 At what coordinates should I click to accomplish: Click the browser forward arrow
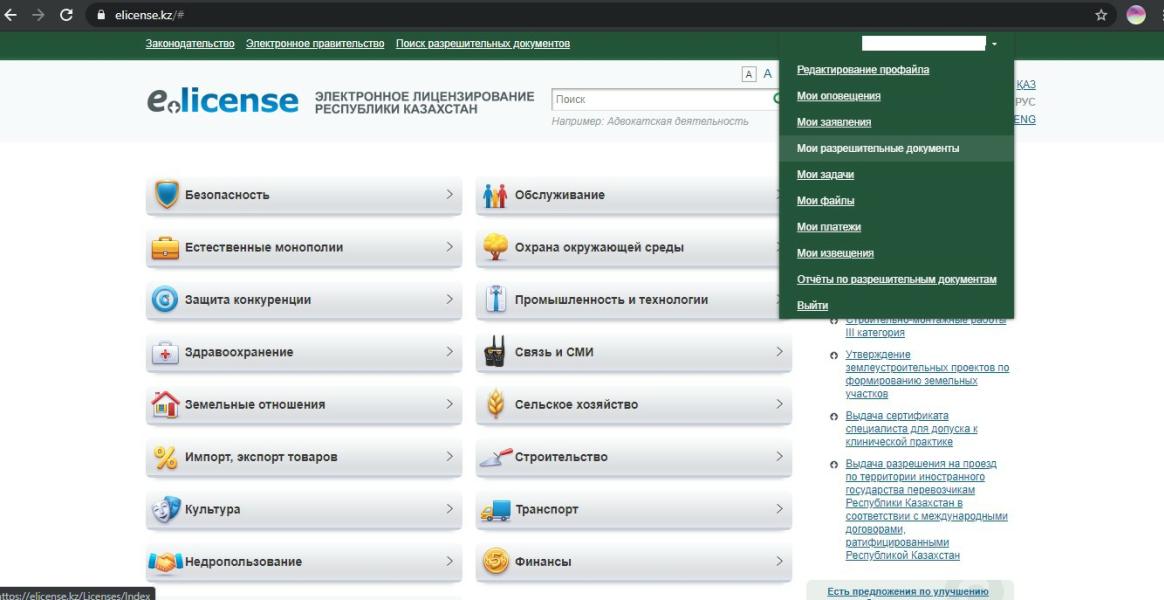click(39, 15)
